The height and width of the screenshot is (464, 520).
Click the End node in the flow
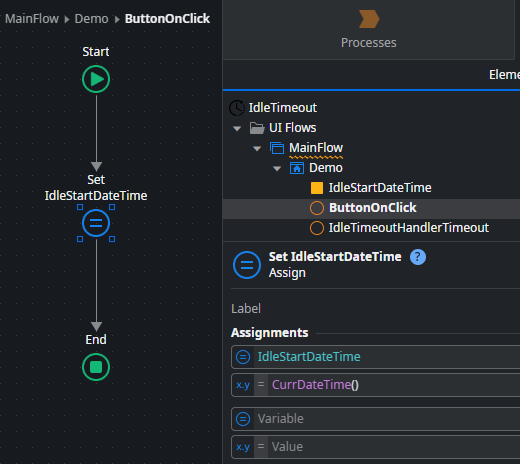tap(96, 367)
